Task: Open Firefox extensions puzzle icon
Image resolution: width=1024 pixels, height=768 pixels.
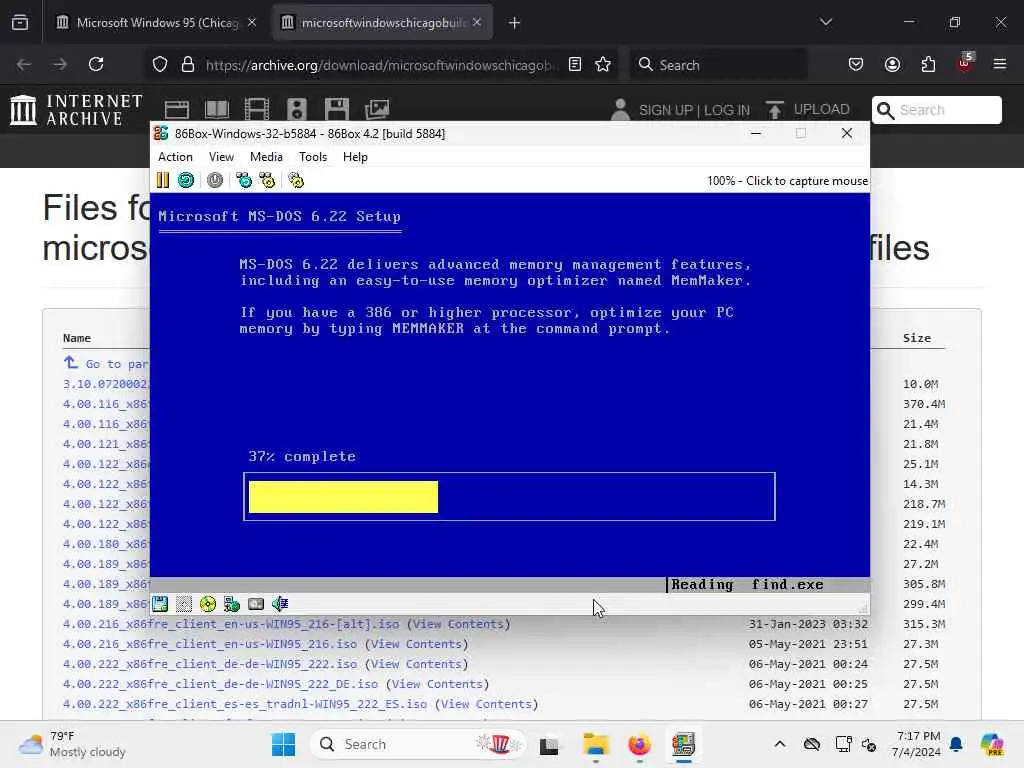Action: tap(928, 64)
